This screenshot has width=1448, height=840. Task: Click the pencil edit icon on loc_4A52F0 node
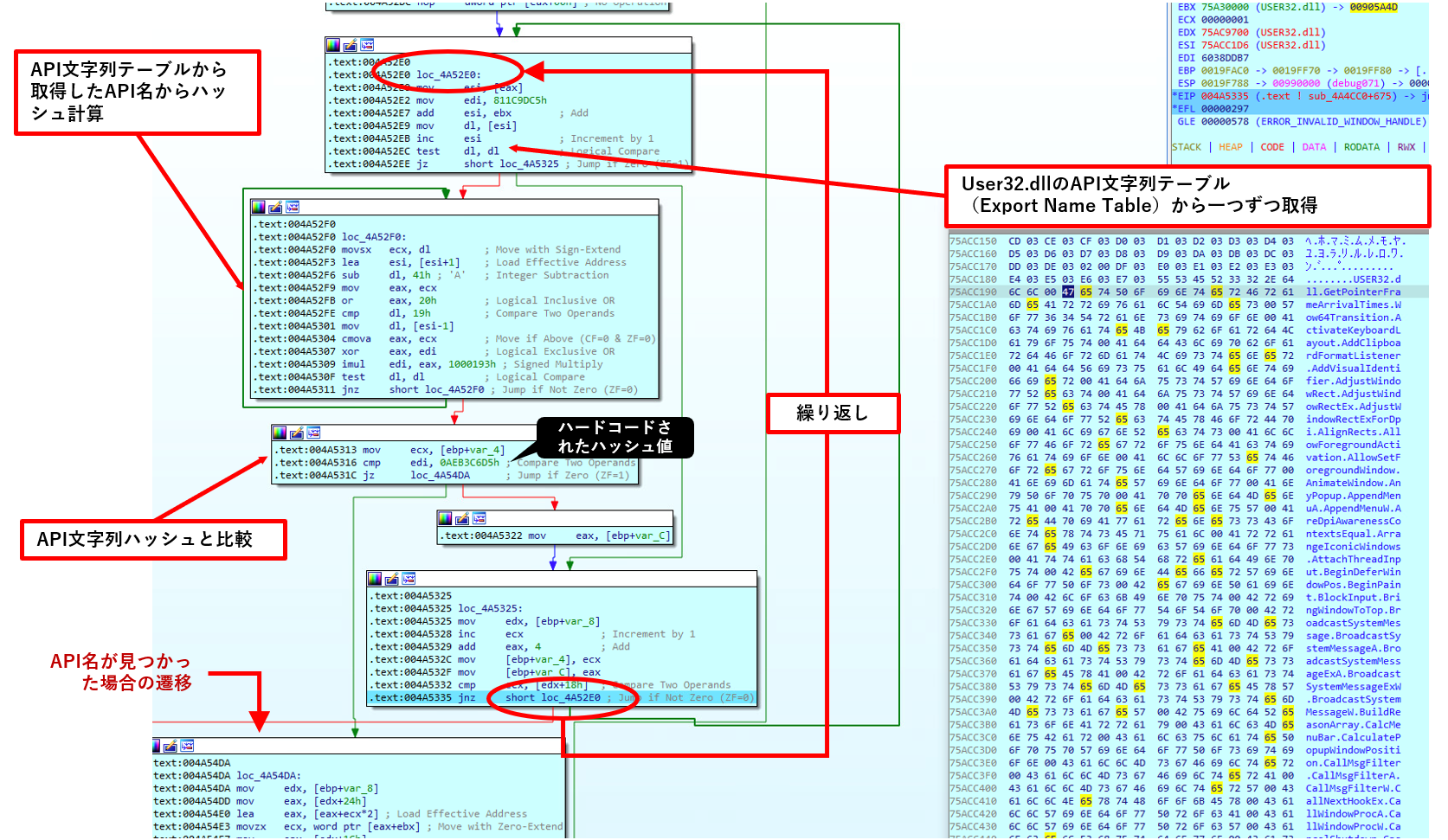pyautogui.click(x=275, y=207)
